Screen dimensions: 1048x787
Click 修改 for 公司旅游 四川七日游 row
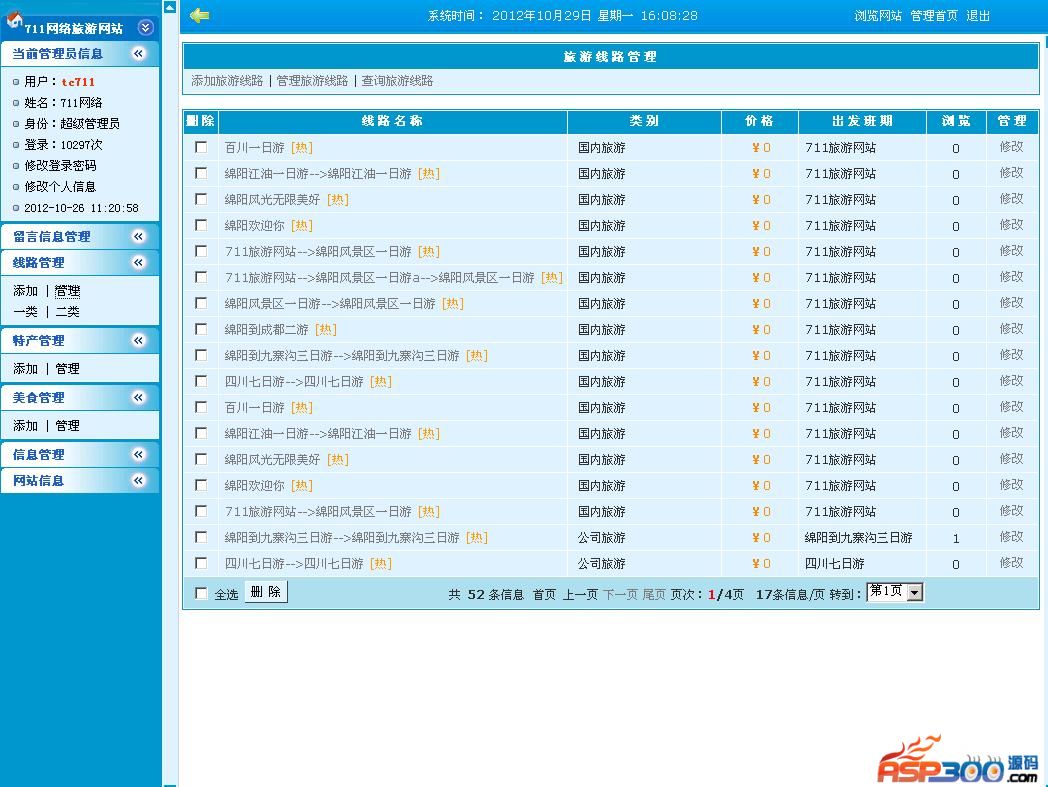pyautogui.click(x=1011, y=563)
